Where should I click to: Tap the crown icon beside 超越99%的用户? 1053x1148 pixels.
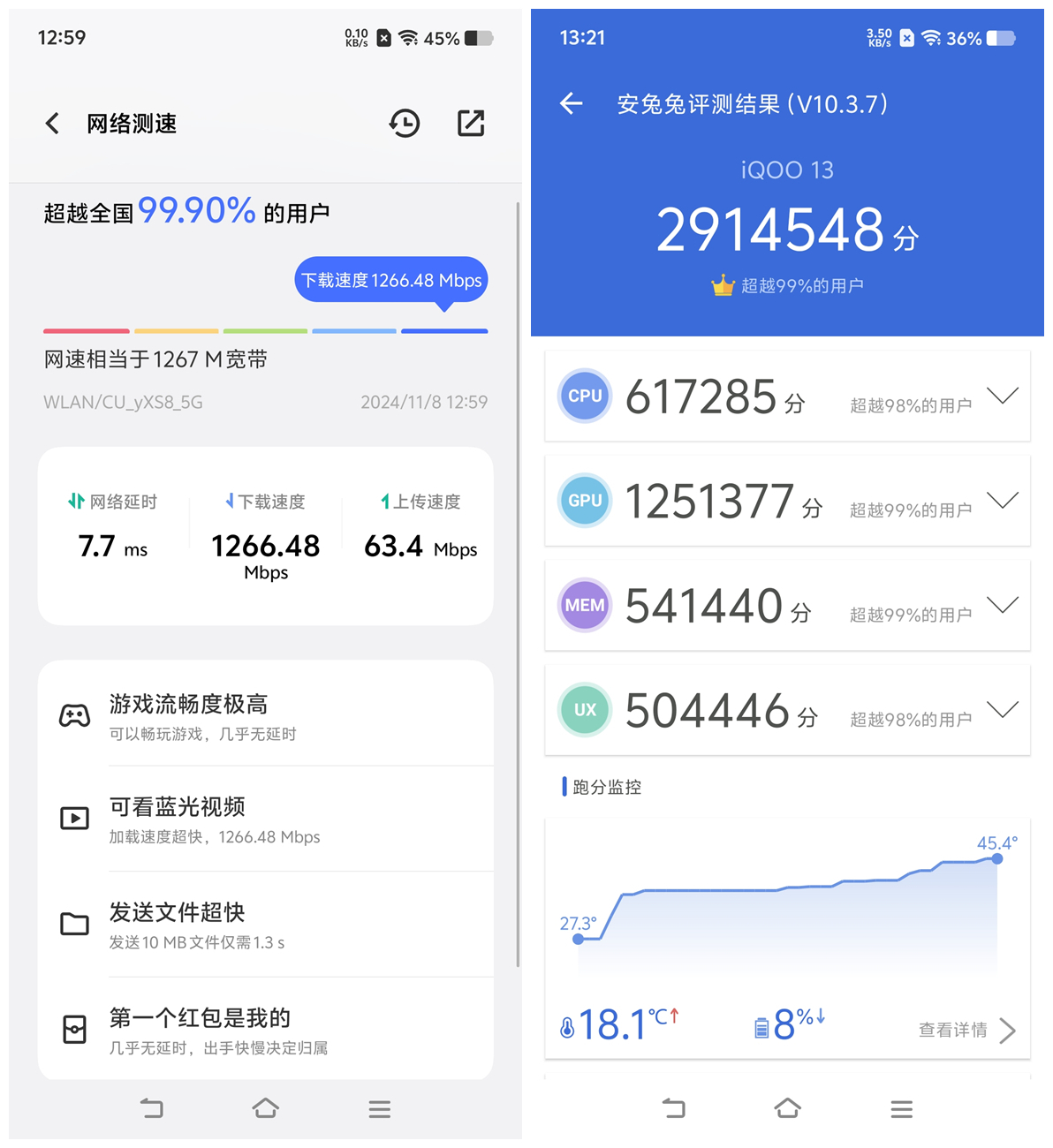click(723, 285)
